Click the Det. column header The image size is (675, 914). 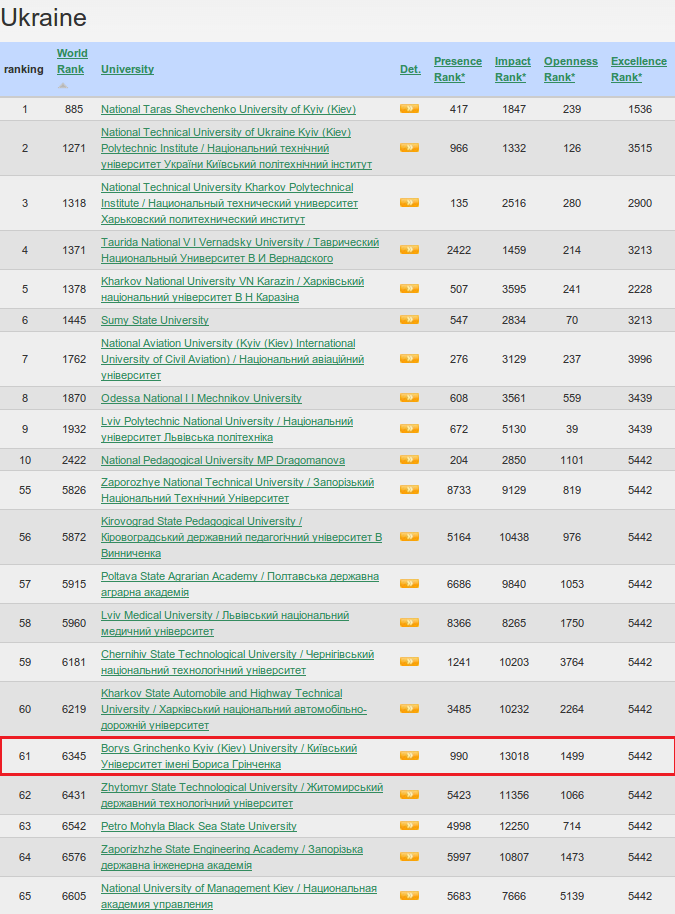coord(410,69)
